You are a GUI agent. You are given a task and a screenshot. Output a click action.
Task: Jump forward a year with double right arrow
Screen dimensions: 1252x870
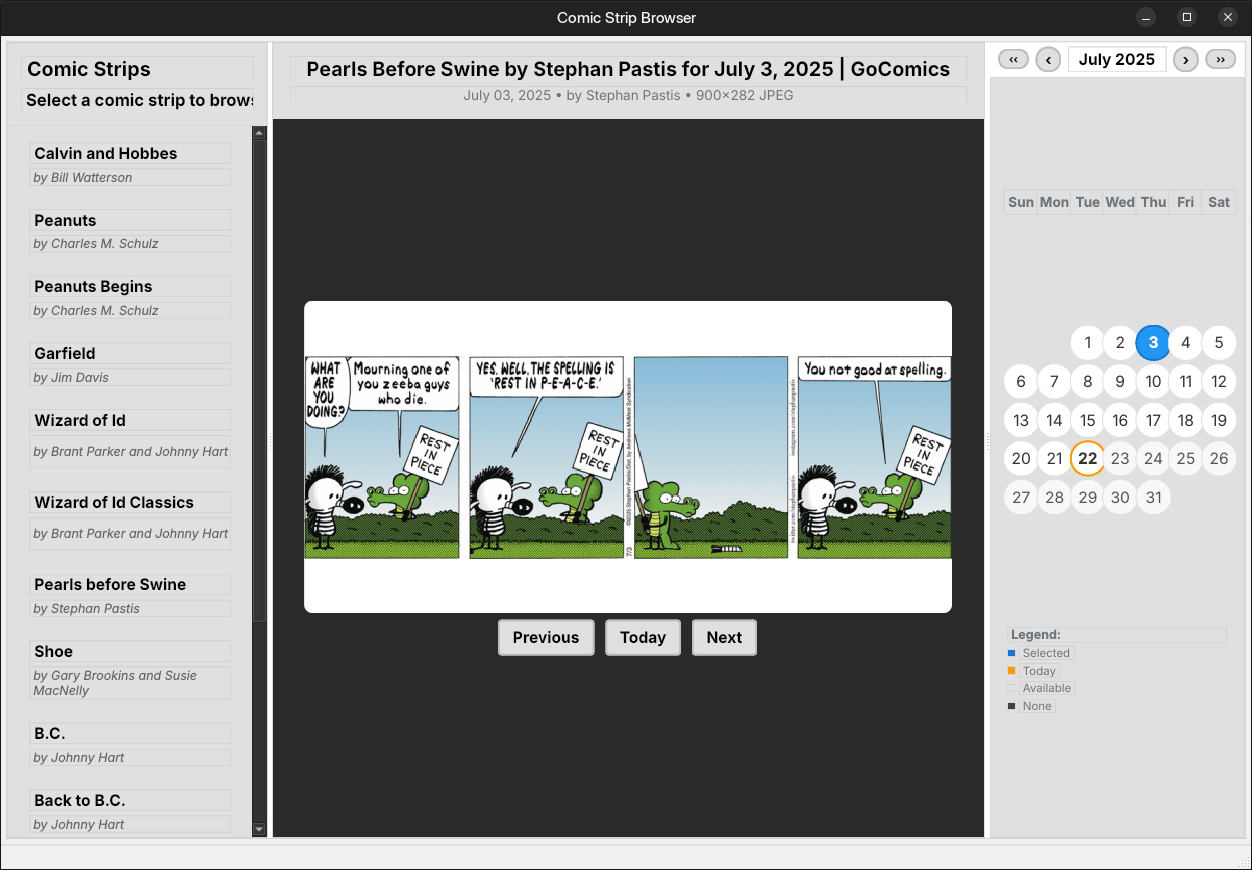coord(1220,60)
